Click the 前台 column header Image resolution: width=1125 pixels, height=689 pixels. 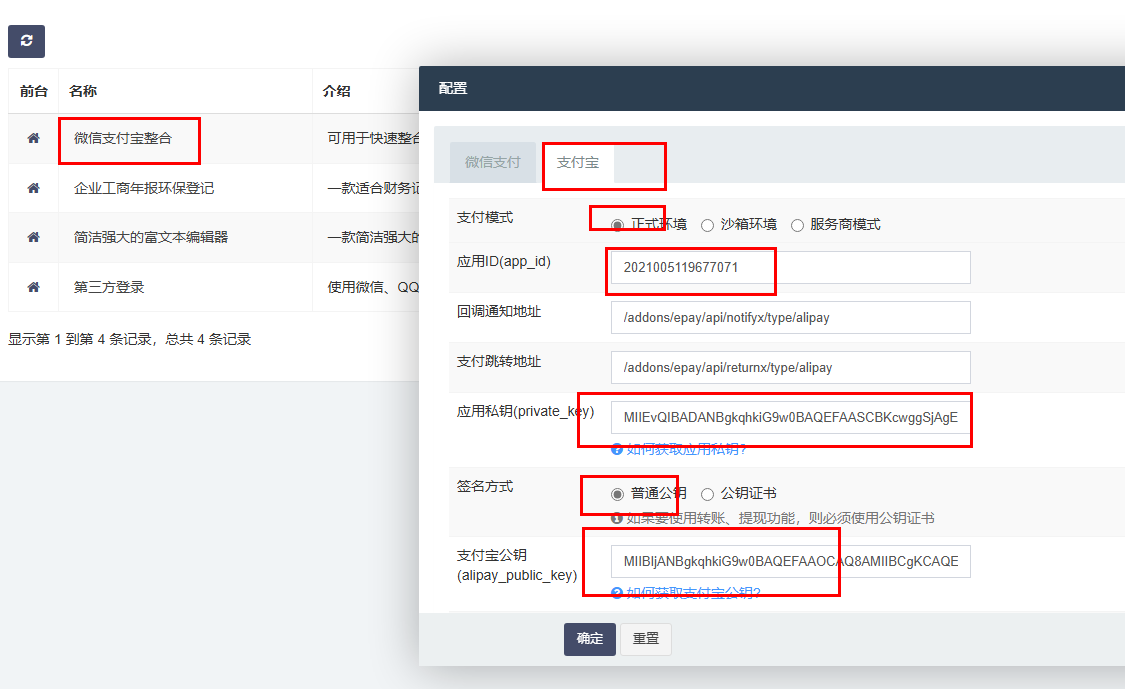34,91
